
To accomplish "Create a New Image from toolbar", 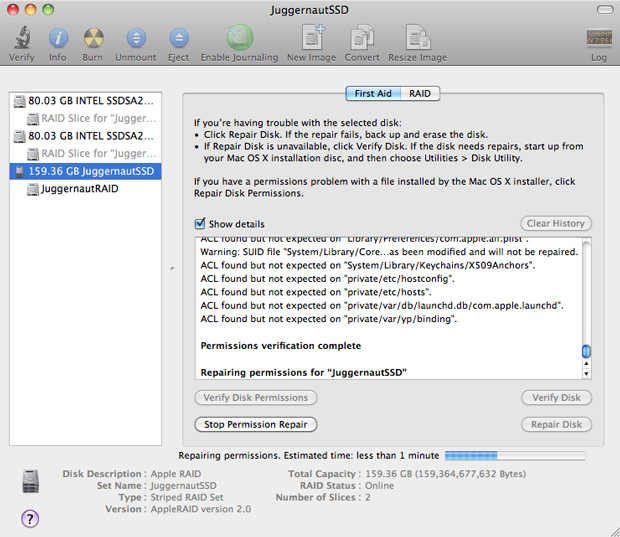I will (312, 37).
